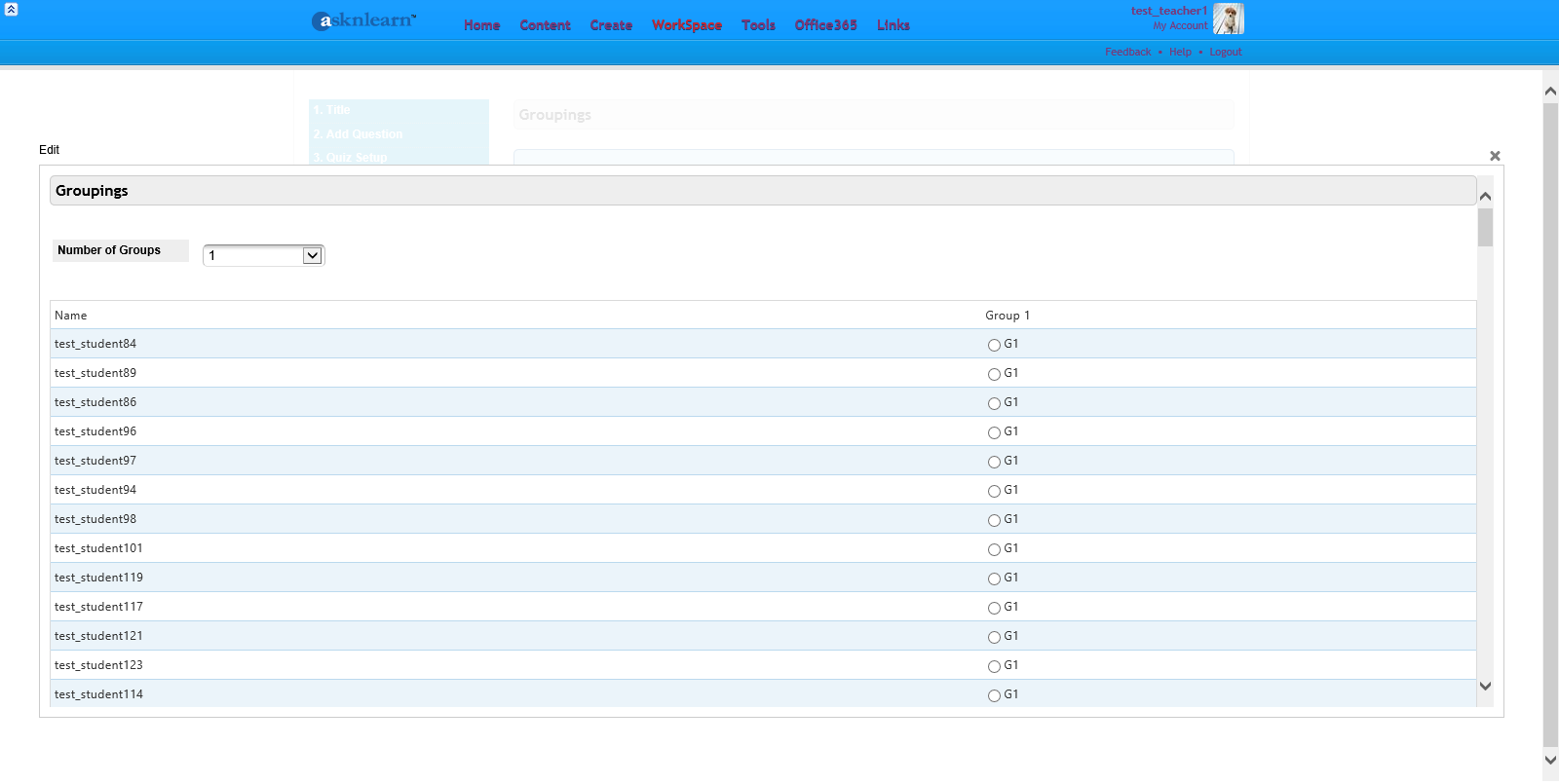Select G1 for test_student121
The width and height of the screenshot is (1559, 784).
point(994,637)
